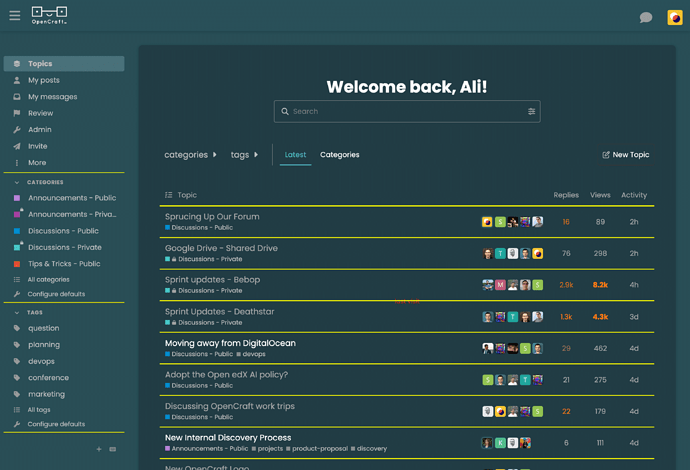
Task: Open the tags filter dropdown
Action: coord(244,155)
